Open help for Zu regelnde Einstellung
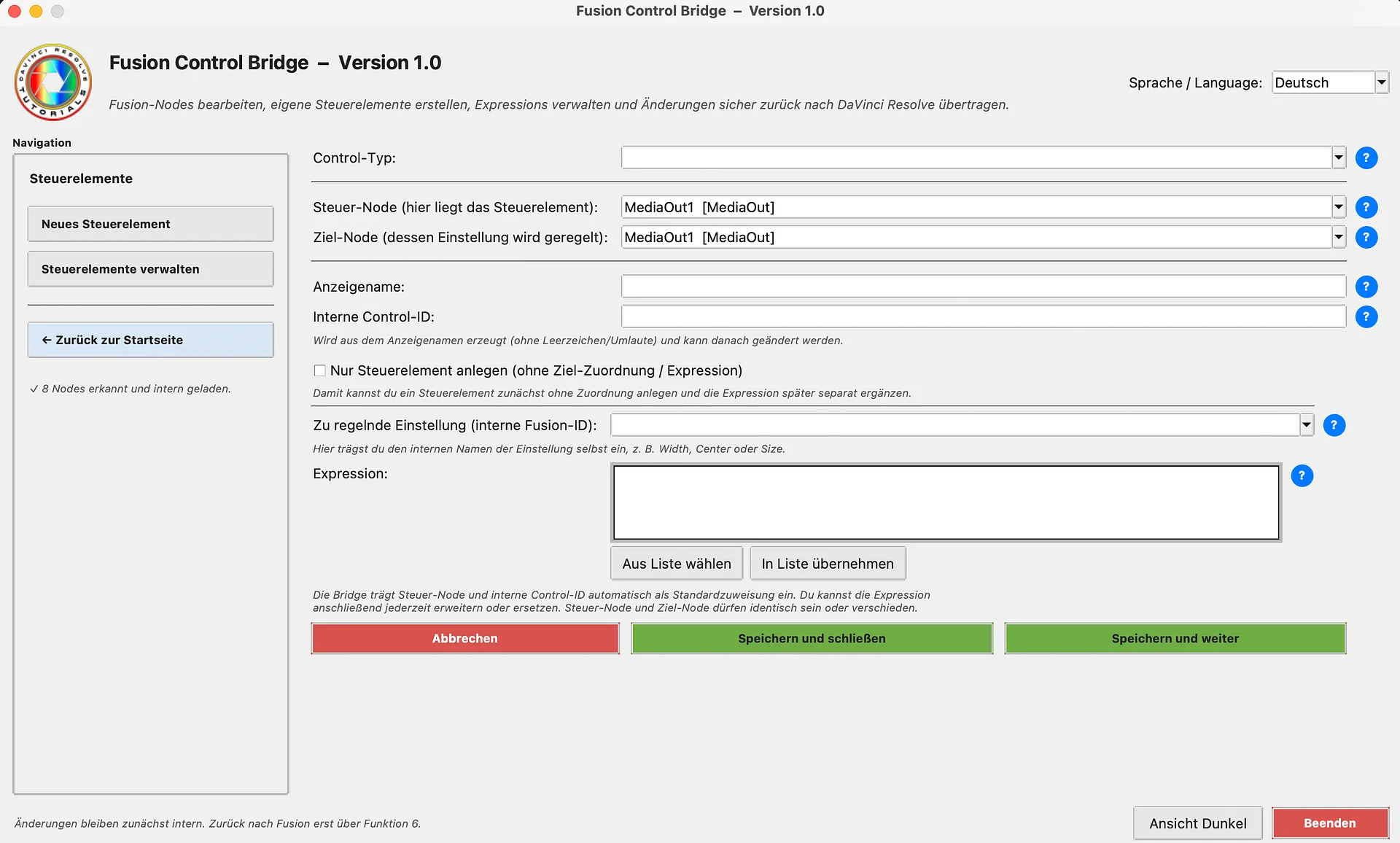1400x843 pixels. point(1334,425)
